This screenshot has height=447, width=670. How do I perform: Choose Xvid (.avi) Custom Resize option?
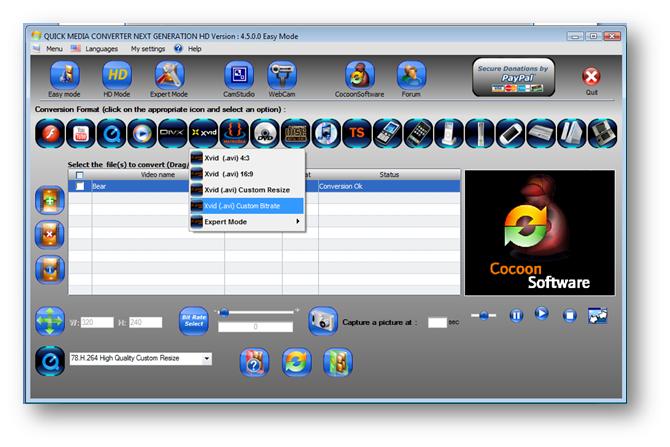coord(247,190)
